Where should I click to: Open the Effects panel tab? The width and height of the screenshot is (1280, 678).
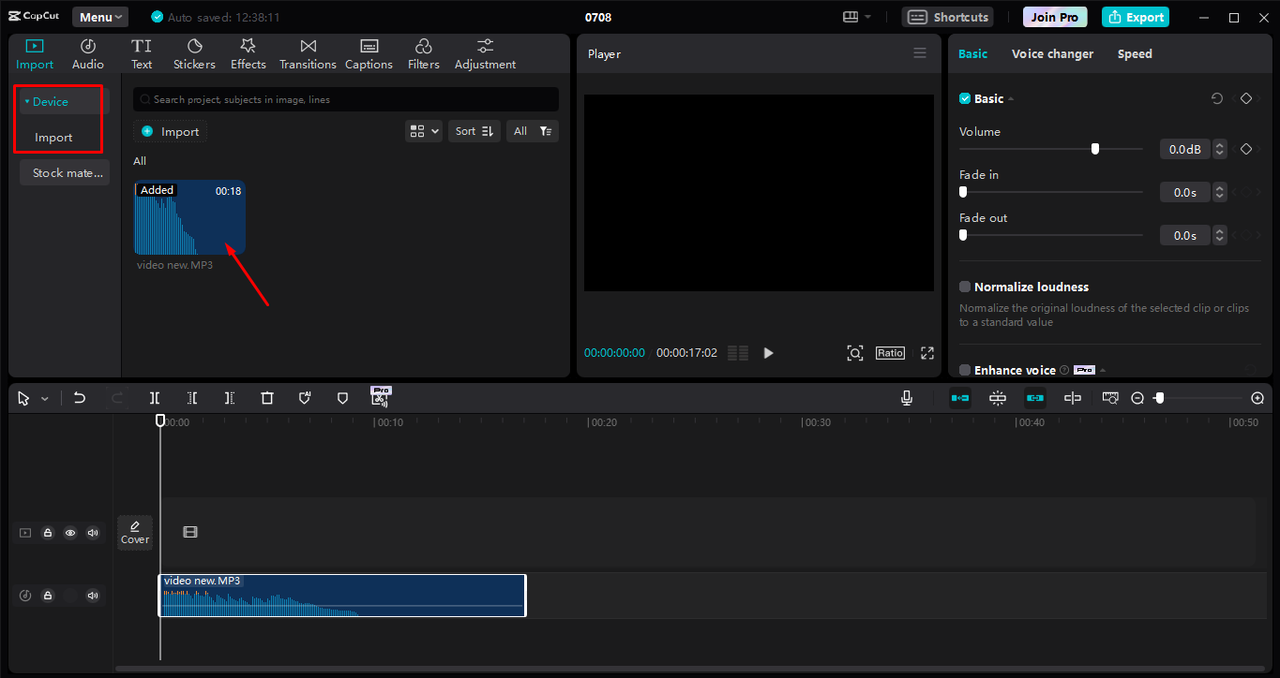(x=248, y=54)
